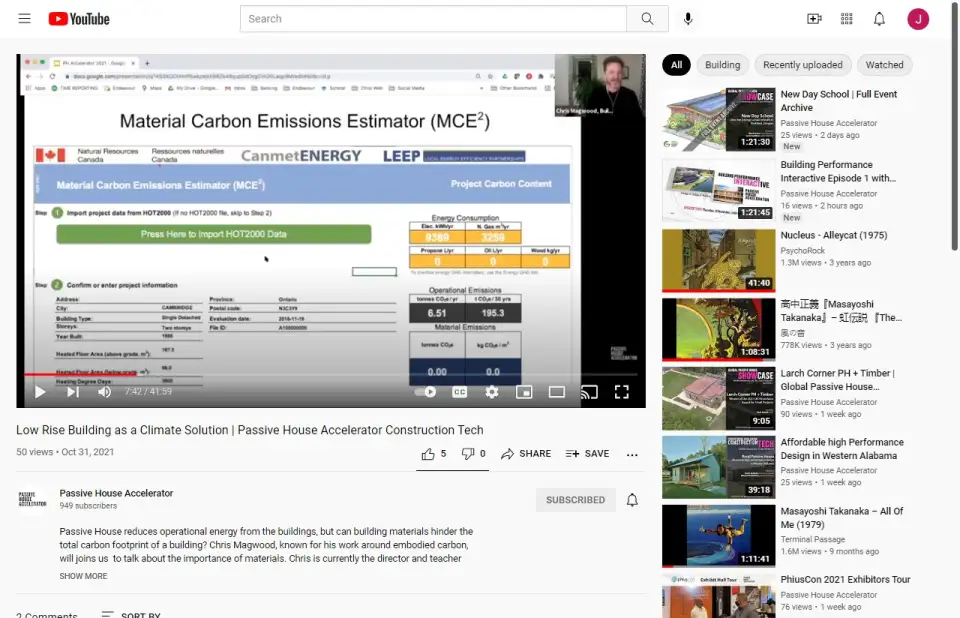The height and width of the screenshot is (618, 960).
Task: Click the SUBSCRIBED button
Action: (x=575, y=500)
